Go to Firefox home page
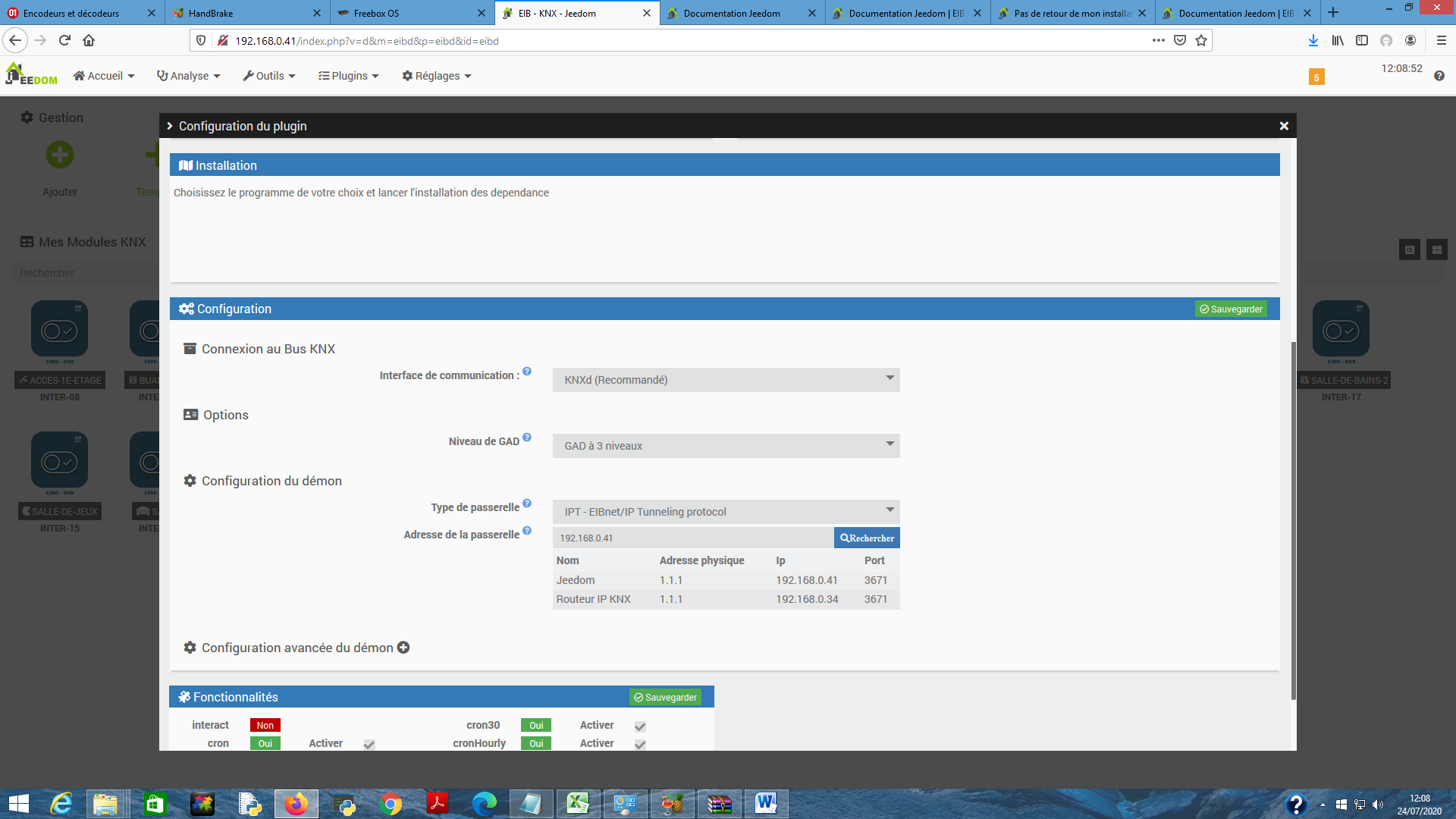The height and width of the screenshot is (819, 1456). [x=89, y=40]
